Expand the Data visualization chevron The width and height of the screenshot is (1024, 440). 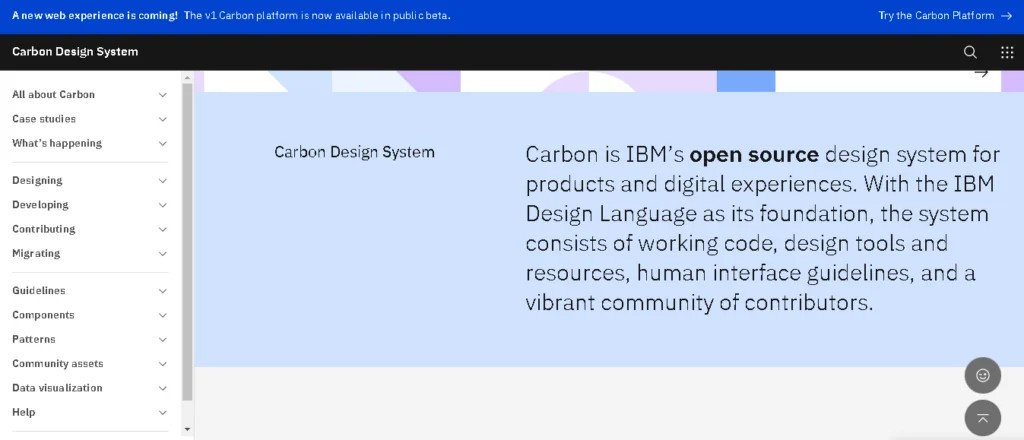pos(163,388)
